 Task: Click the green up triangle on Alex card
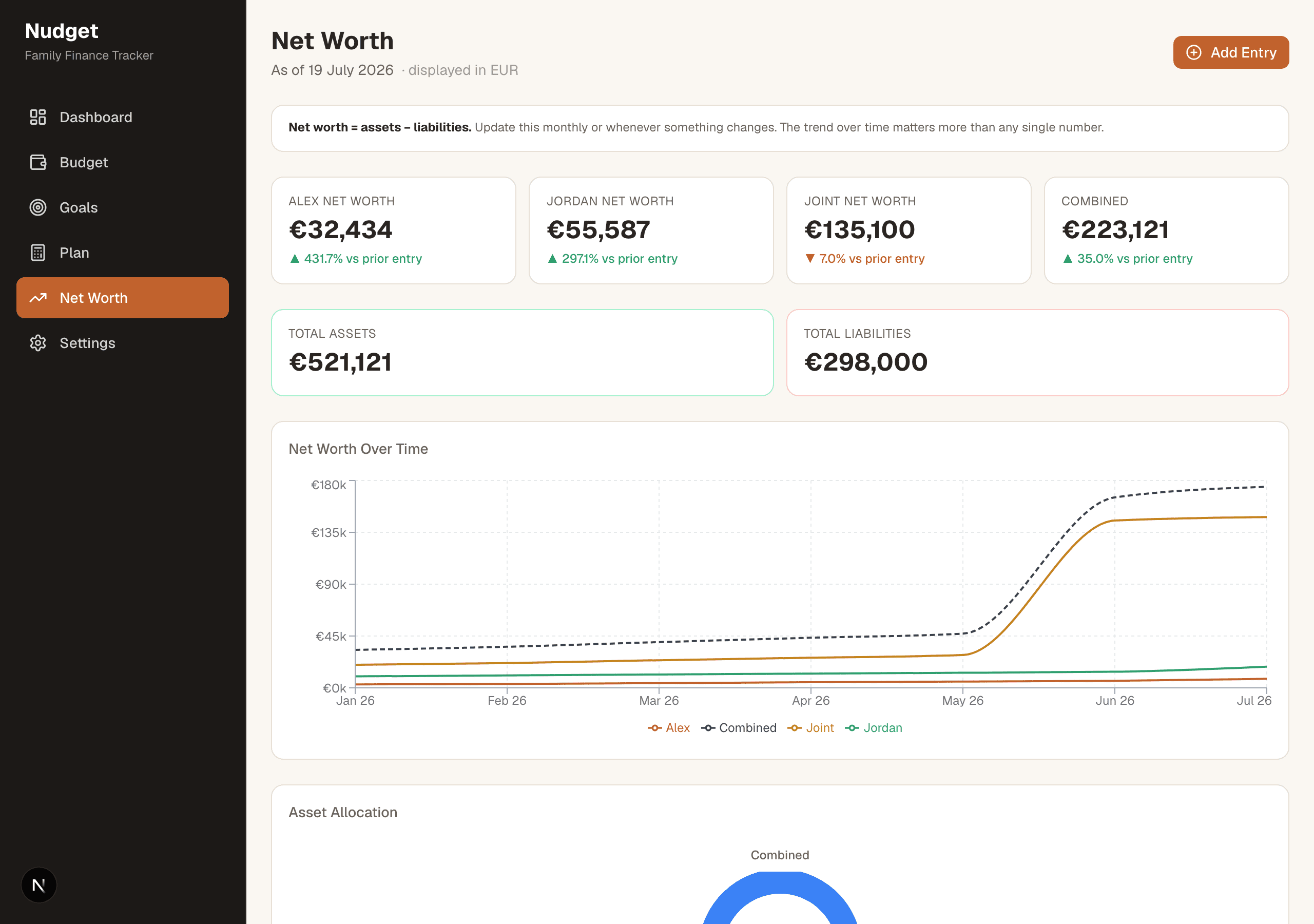(295, 259)
